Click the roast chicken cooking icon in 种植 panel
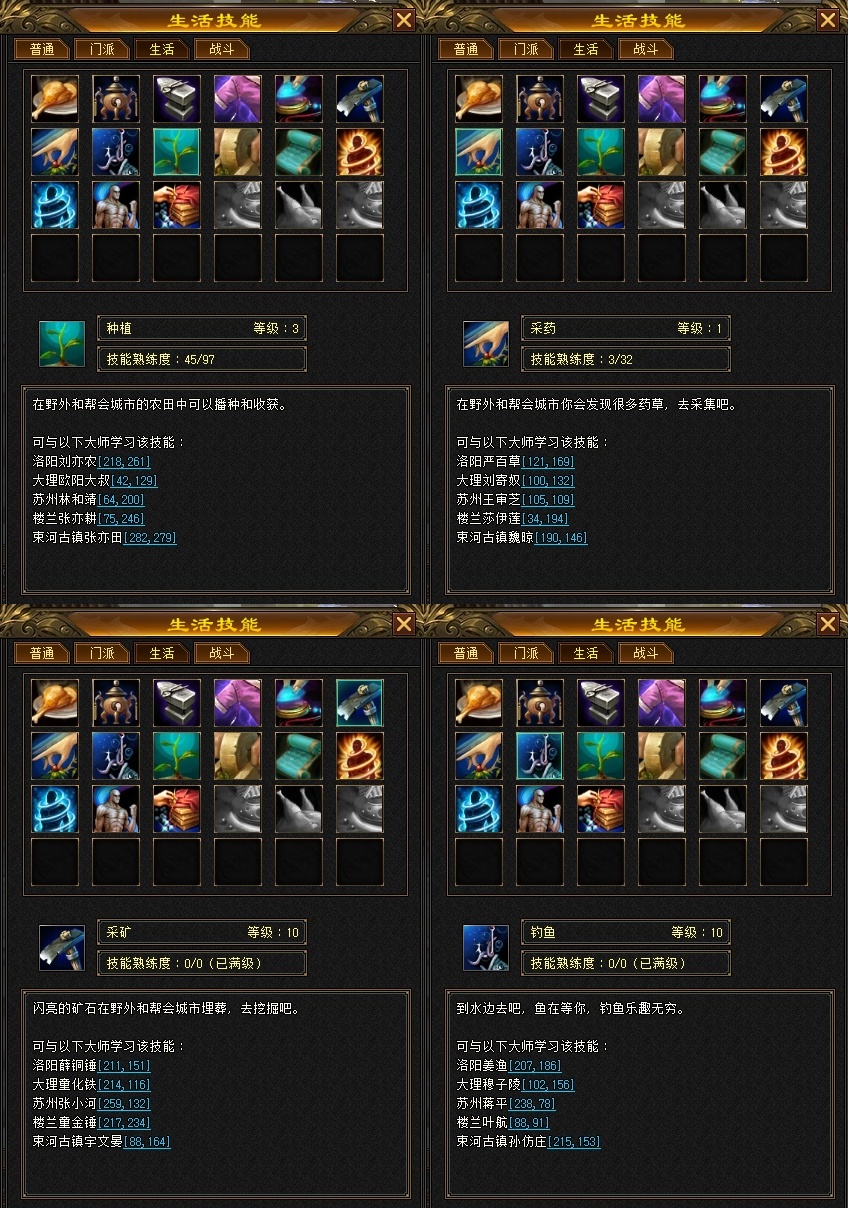Screen dimensions: 848x1208 pyautogui.click(x=55, y=99)
